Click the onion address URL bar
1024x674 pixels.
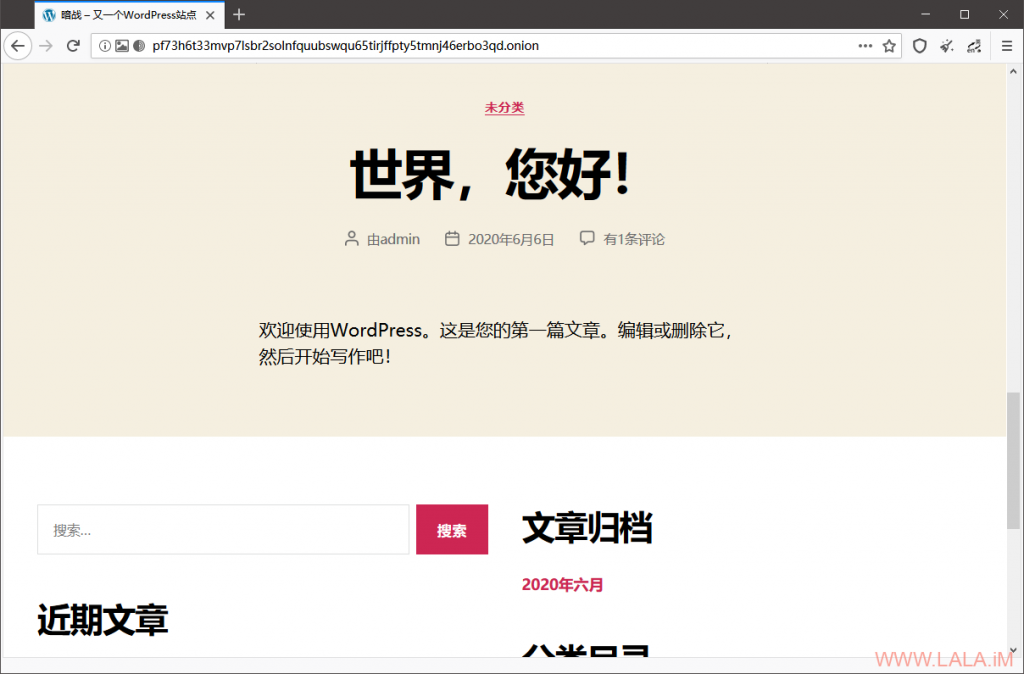coord(480,46)
